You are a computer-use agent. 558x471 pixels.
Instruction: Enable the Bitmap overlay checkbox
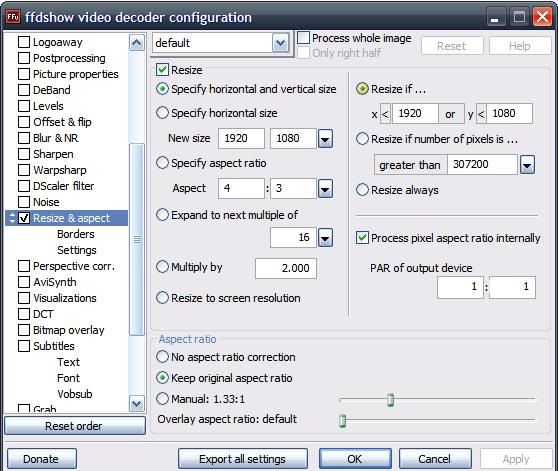coord(24,330)
